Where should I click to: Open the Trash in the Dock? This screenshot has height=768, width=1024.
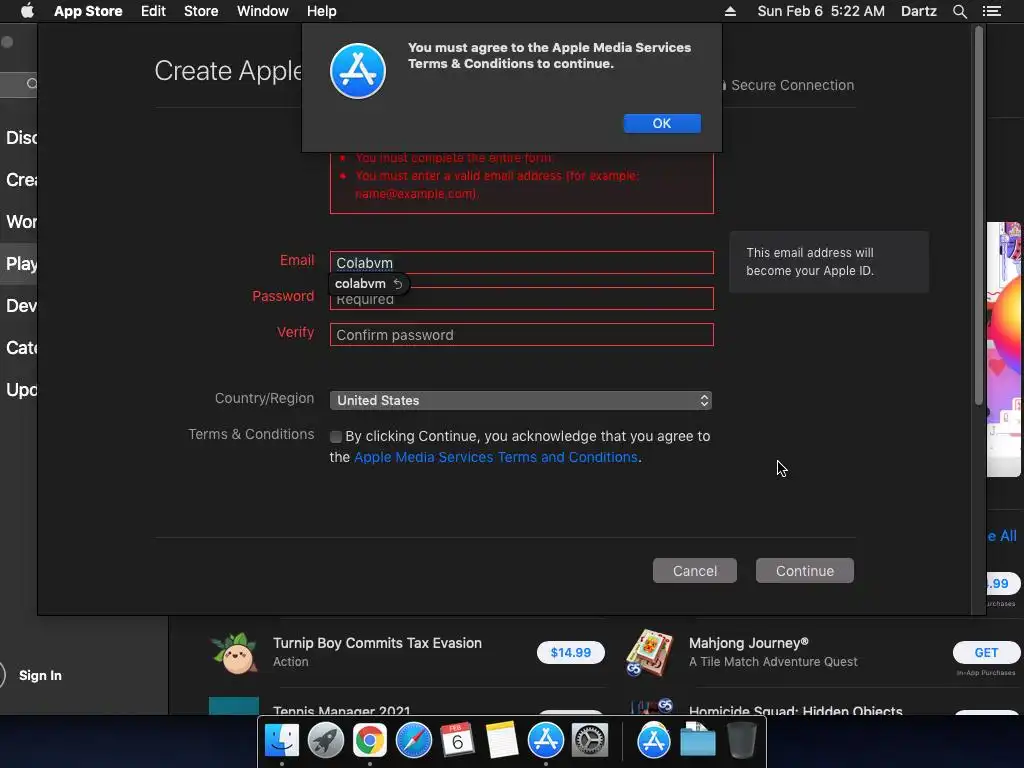click(742, 741)
